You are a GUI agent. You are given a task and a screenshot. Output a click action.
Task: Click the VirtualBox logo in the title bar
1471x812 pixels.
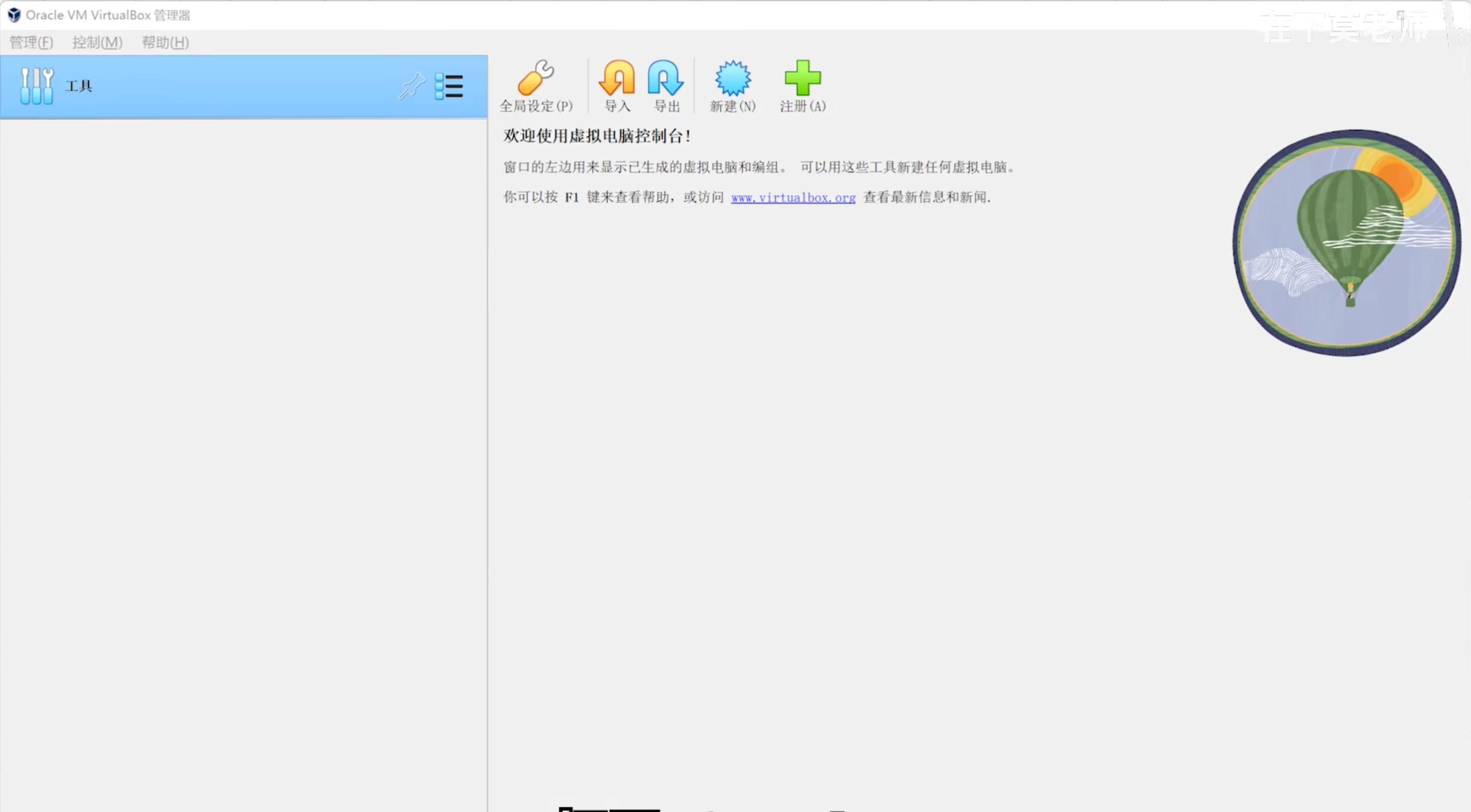pos(14,15)
